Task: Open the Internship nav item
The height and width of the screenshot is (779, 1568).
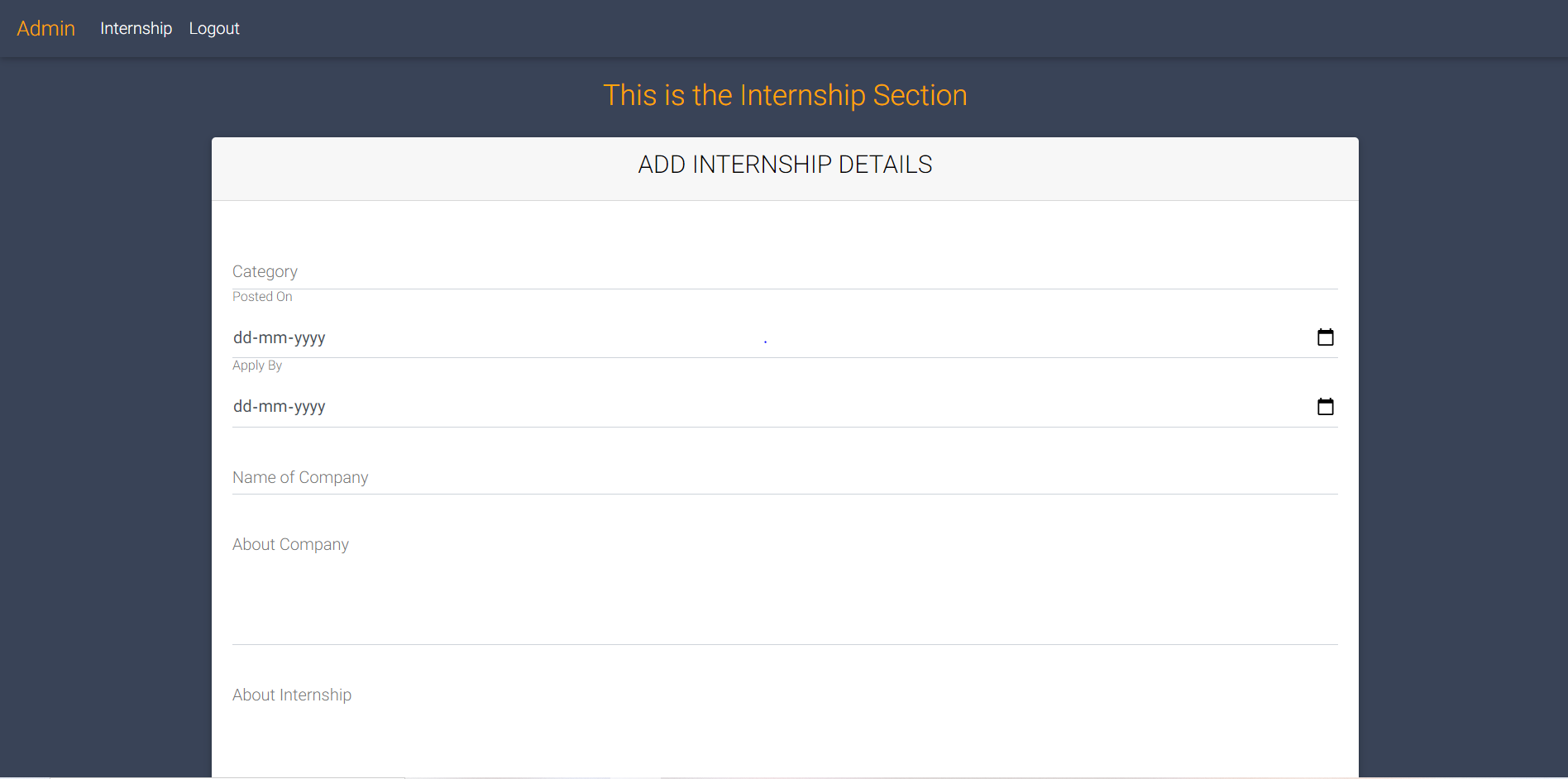Action: [136, 29]
